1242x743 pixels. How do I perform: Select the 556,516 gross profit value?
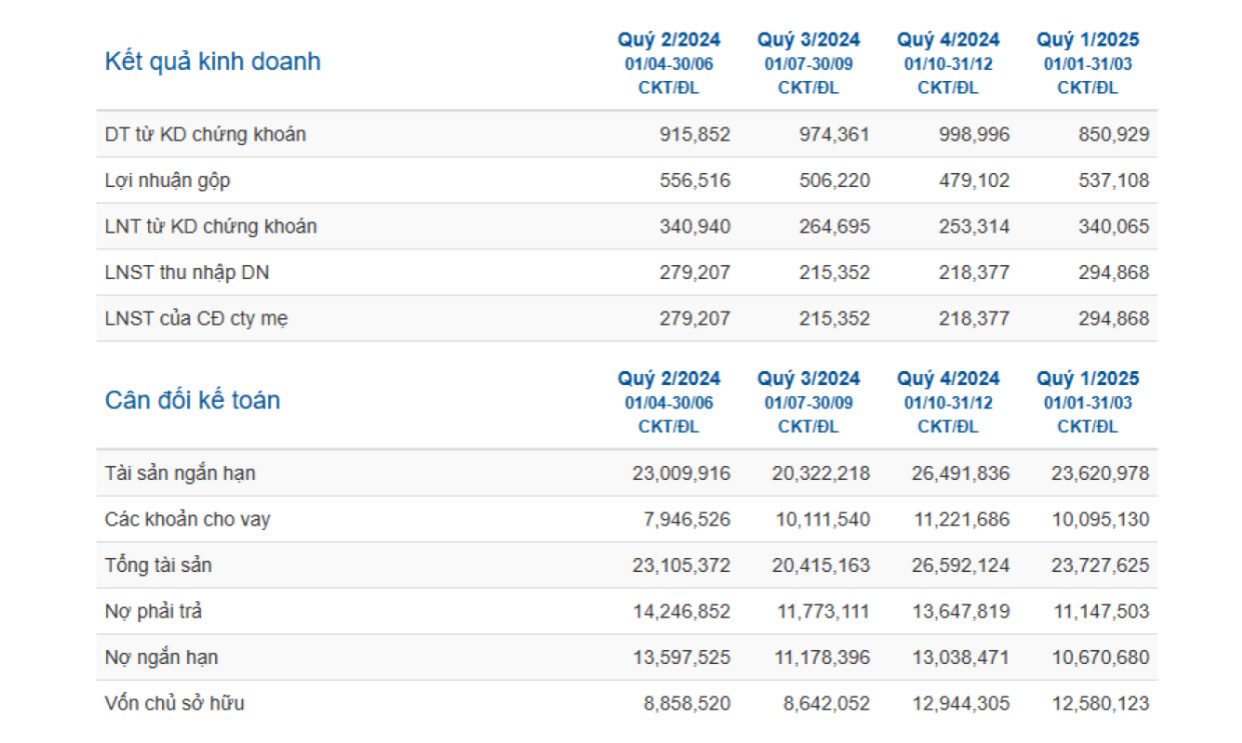[695, 181]
